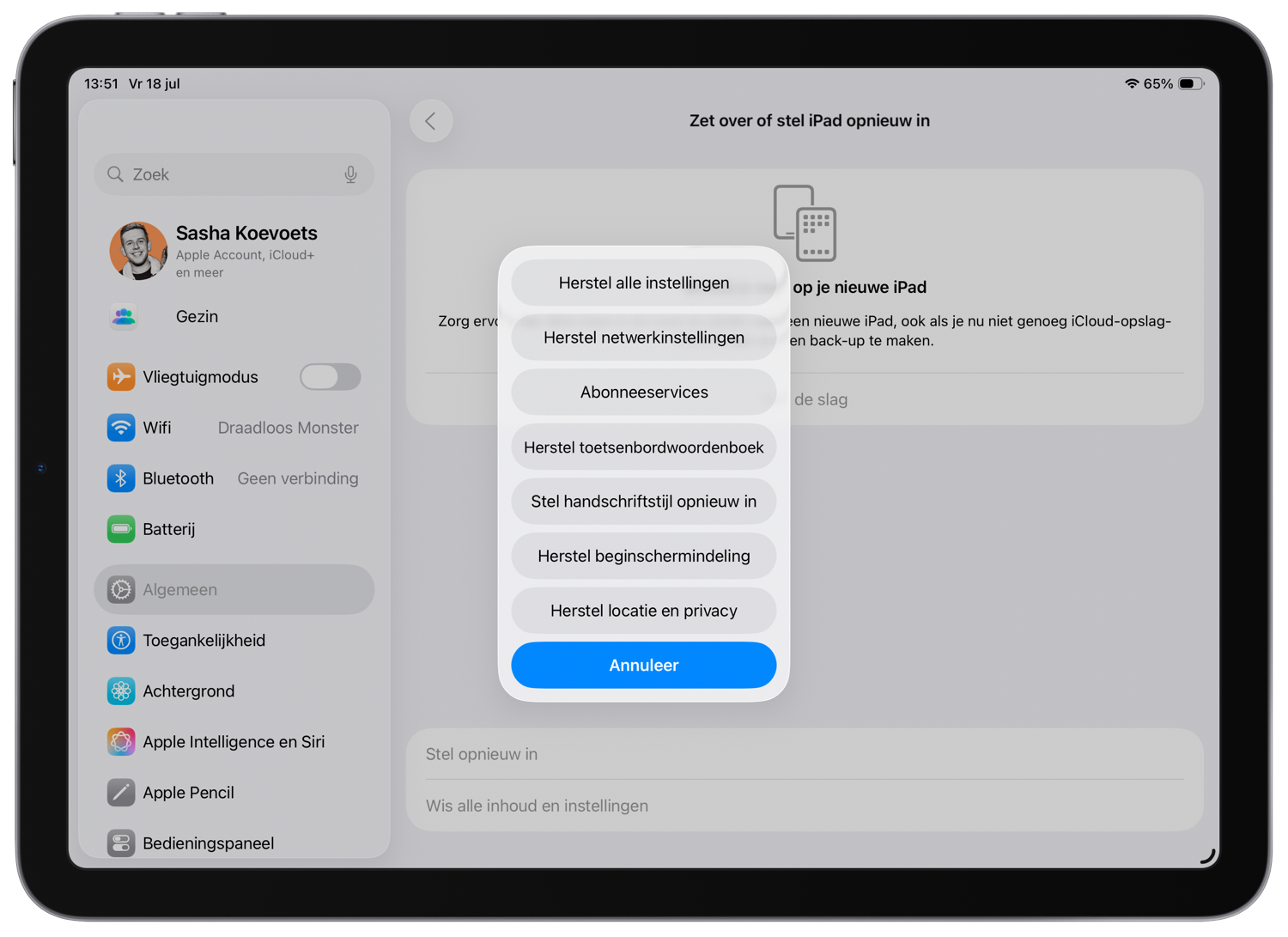Open the Apple Pencil icon
The width and height of the screenshot is (1288, 937).
[x=121, y=792]
